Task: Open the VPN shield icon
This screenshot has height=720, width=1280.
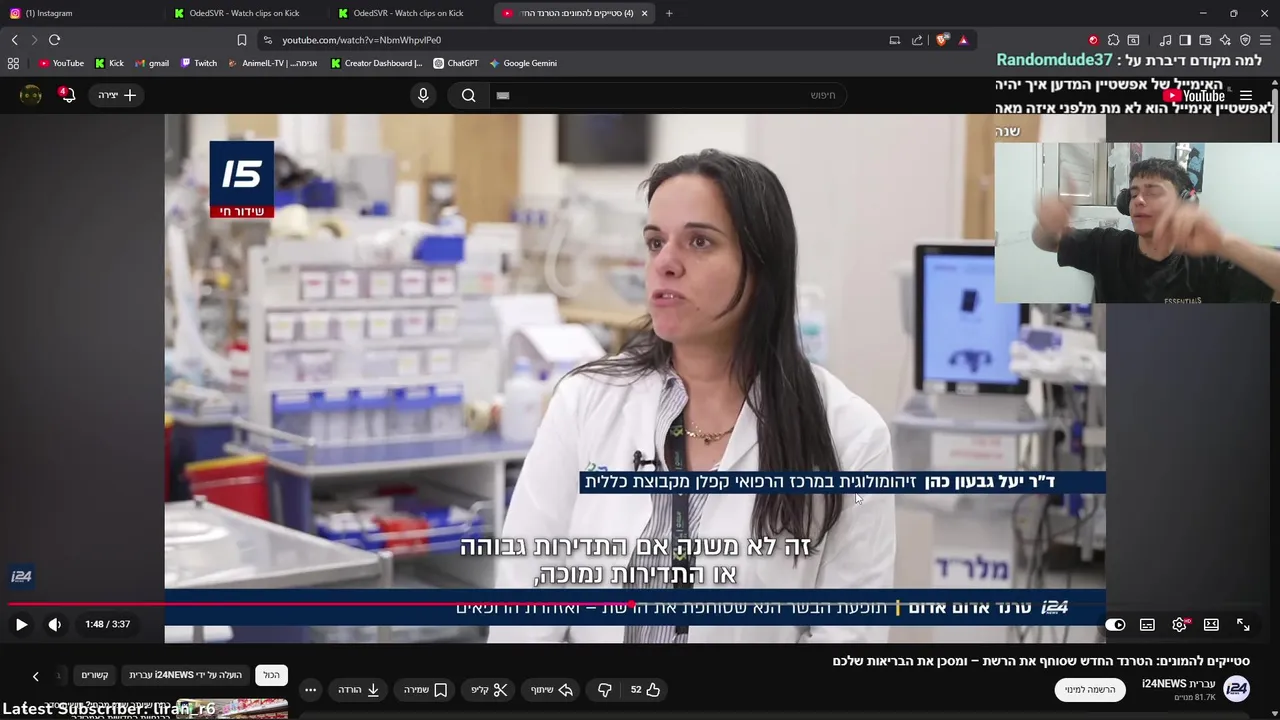Action: (1245, 40)
